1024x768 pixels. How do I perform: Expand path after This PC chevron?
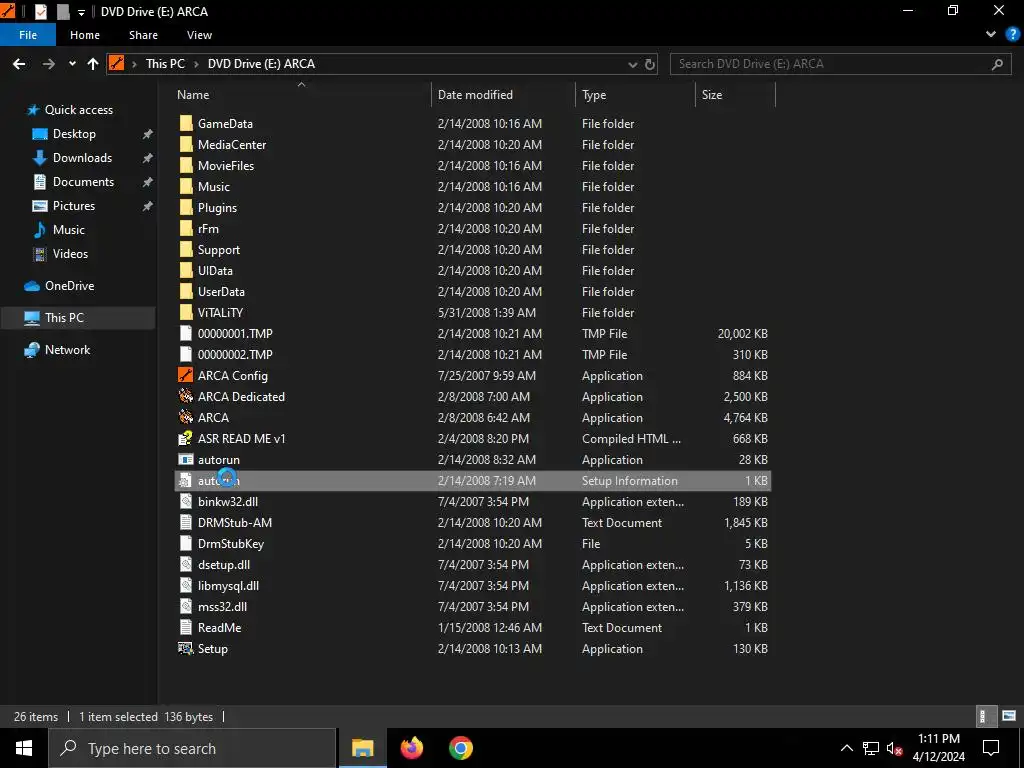pos(196,64)
